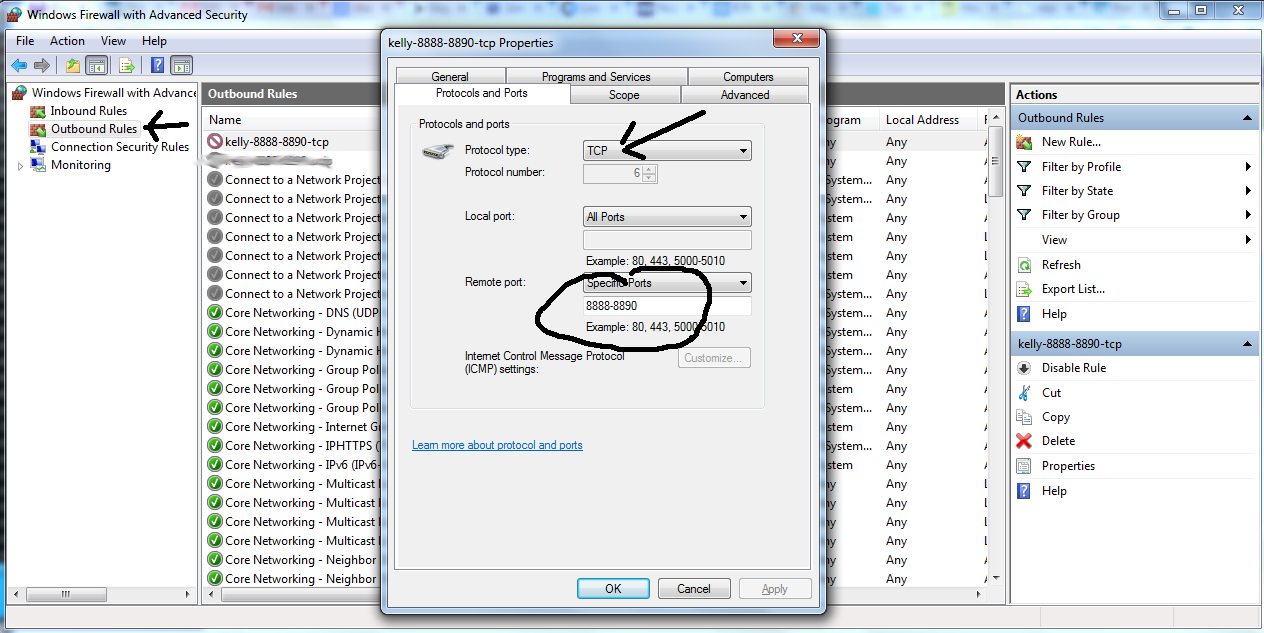Switch to the General tab
Screen dimensions: 1264x633
pyautogui.click(x=450, y=77)
